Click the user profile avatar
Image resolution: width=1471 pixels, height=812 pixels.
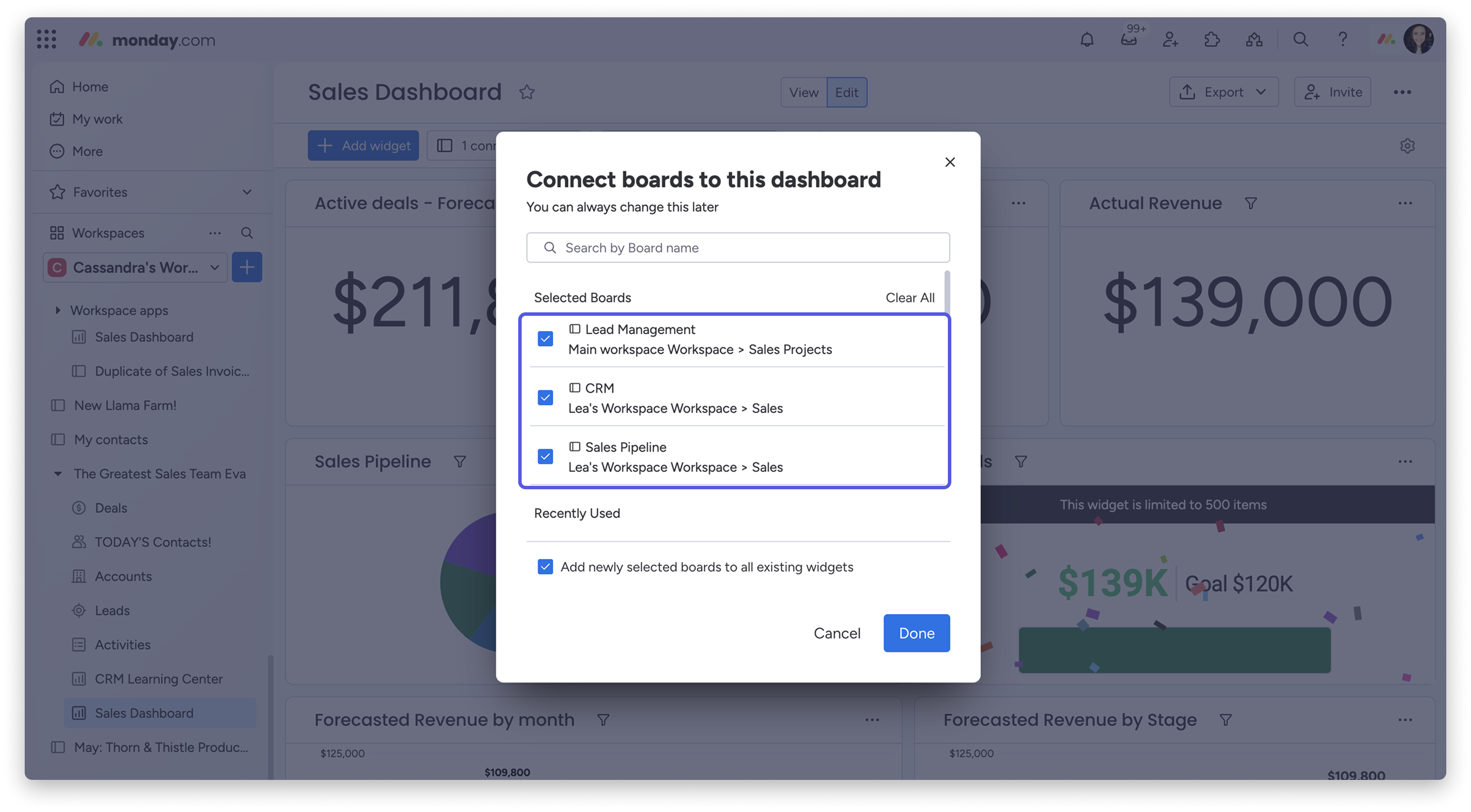pos(1419,40)
